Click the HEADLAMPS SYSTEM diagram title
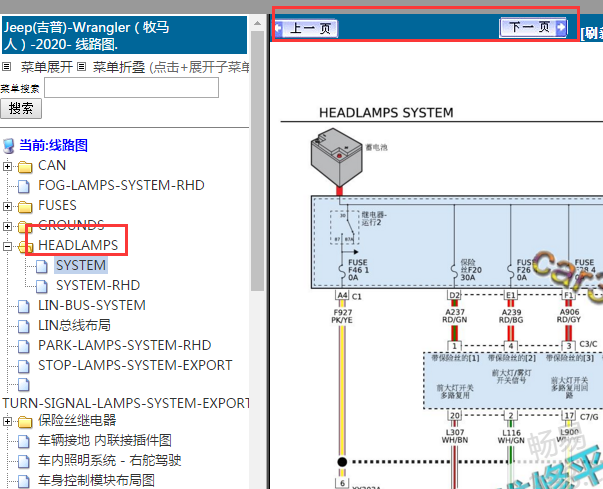Screen dimensions: 603x489 [x=386, y=113]
